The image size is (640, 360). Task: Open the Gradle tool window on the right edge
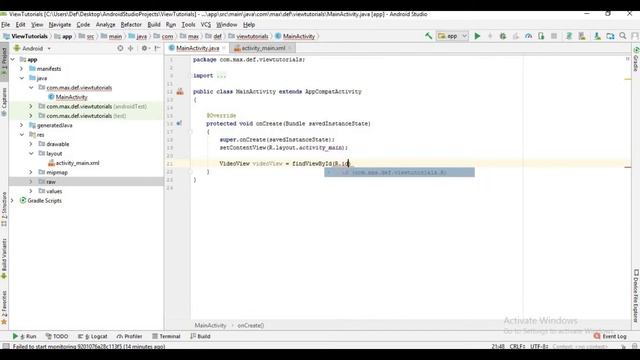636,59
